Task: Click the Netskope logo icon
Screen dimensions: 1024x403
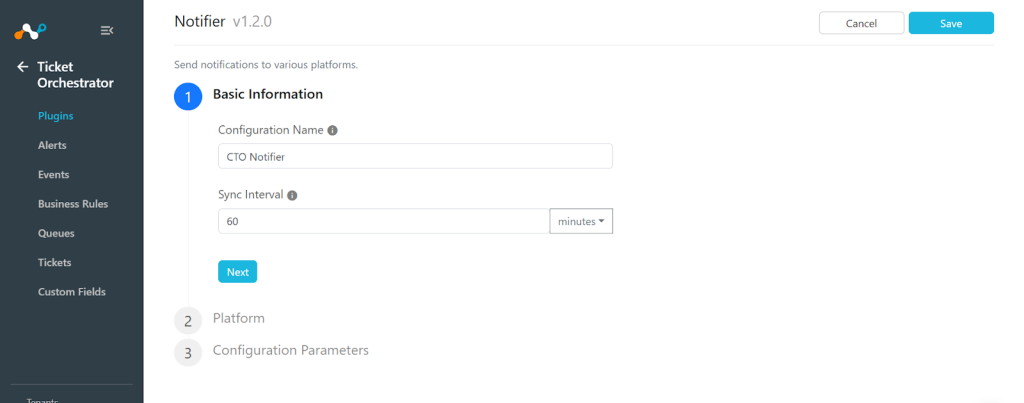Action: (30, 31)
